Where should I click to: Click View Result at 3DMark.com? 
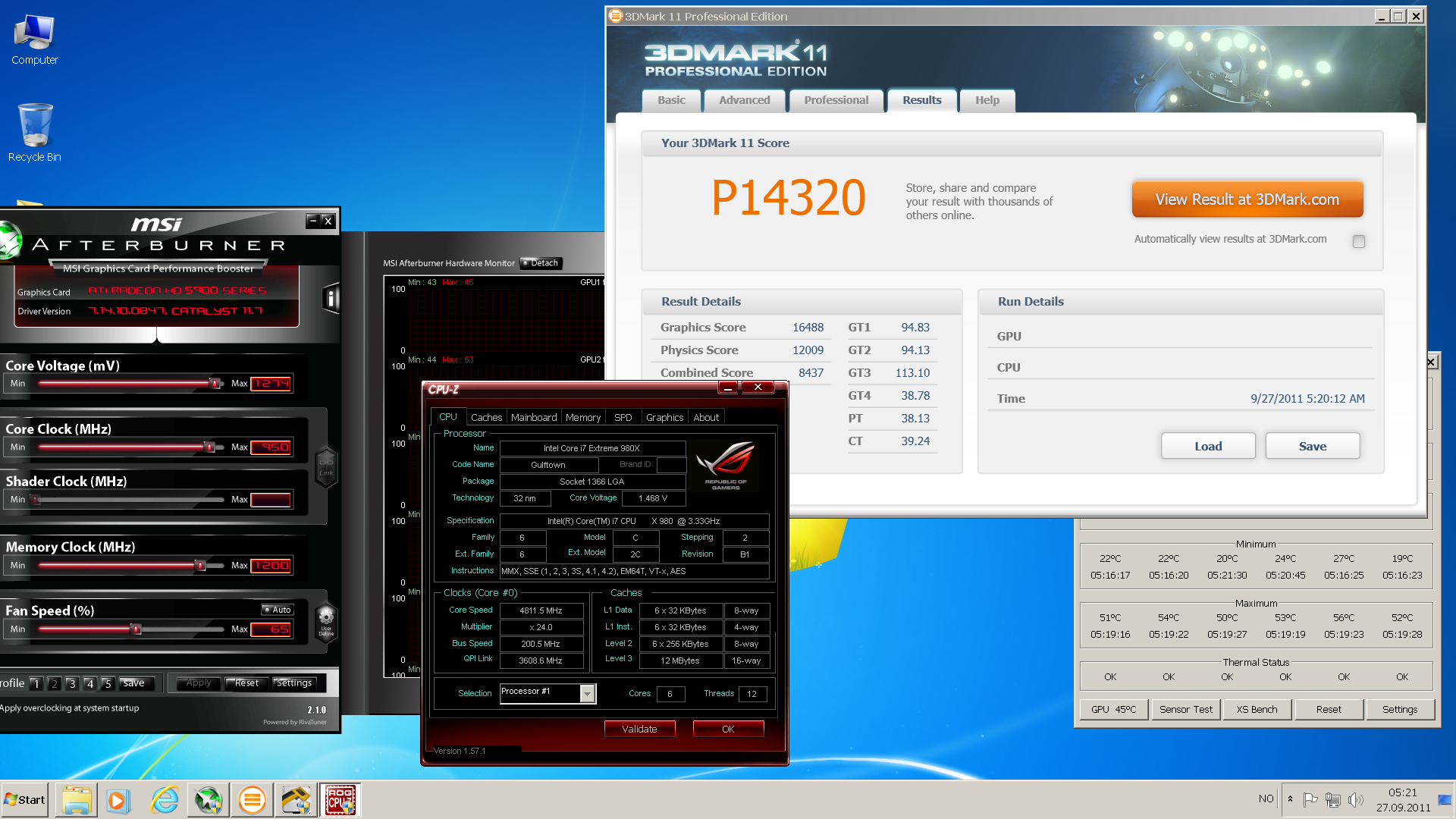point(1247,199)
